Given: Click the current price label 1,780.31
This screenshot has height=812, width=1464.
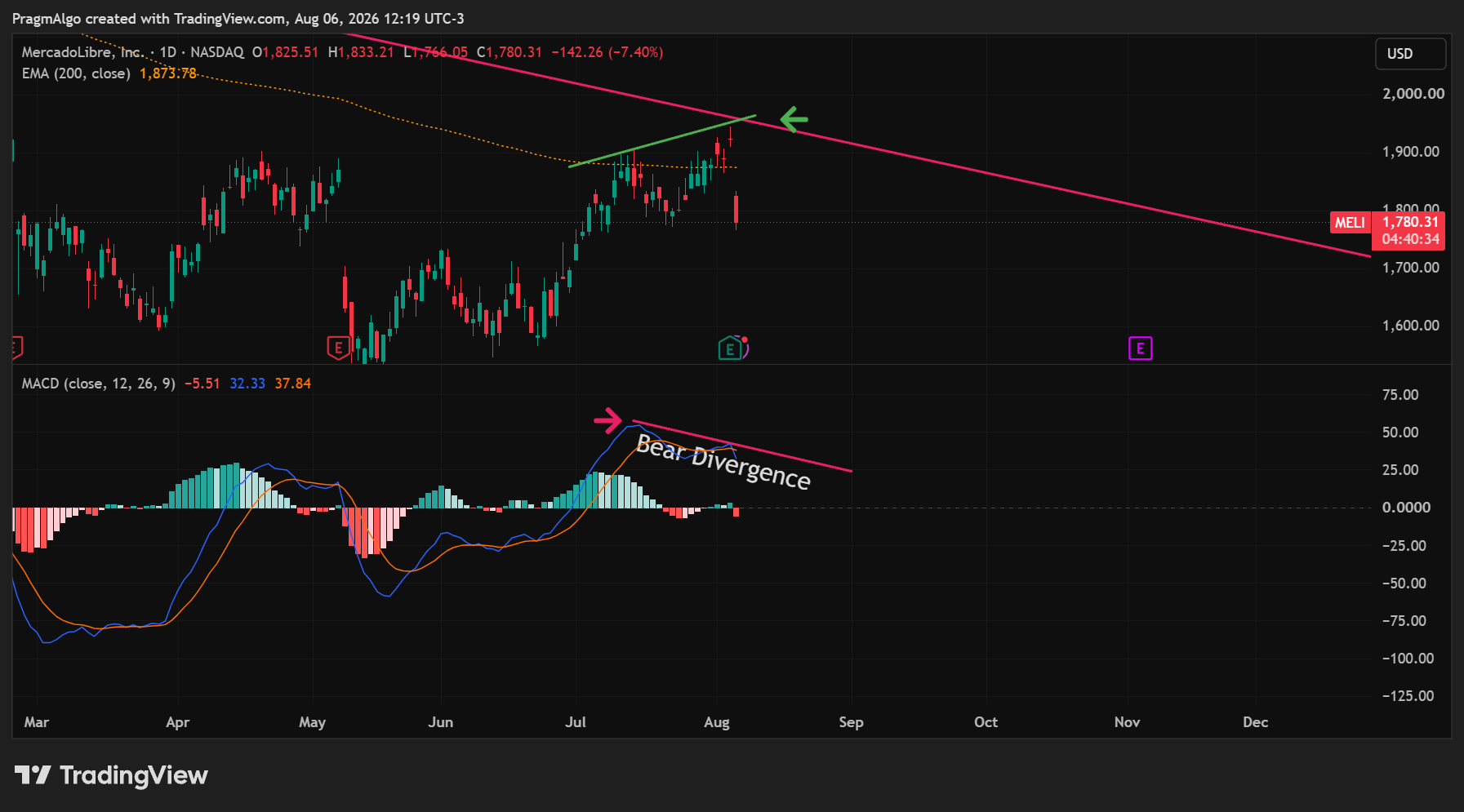Looking at the screenshot, I should pyautogui.click(x=1410, y=222).
